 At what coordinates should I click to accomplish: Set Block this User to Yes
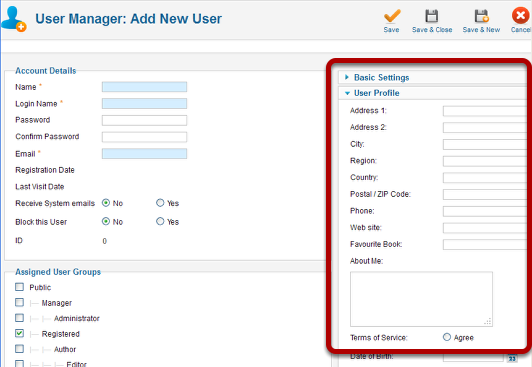pos(160,221)
